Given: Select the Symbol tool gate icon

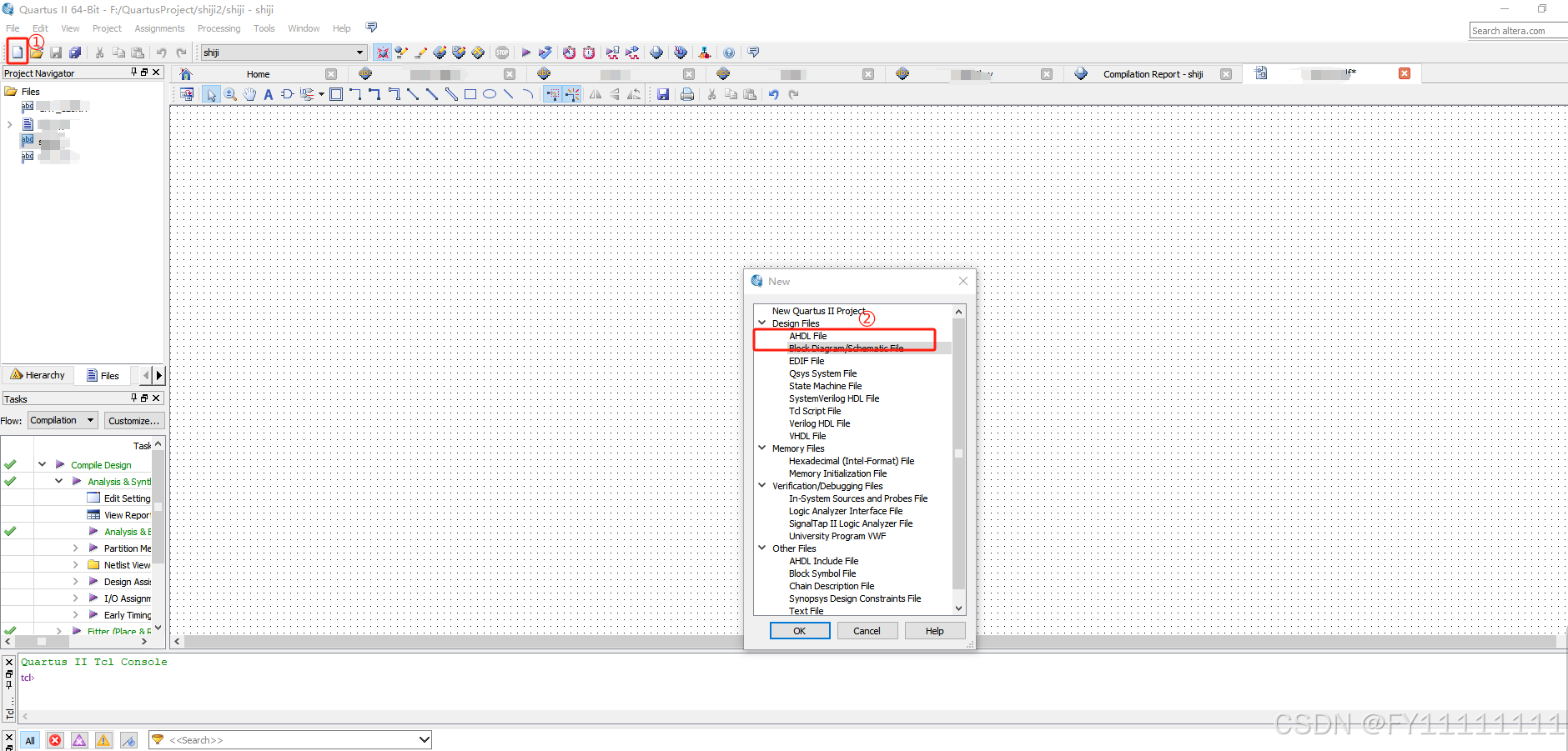Looking at the screenshot, I should click(x=287, y=94).
